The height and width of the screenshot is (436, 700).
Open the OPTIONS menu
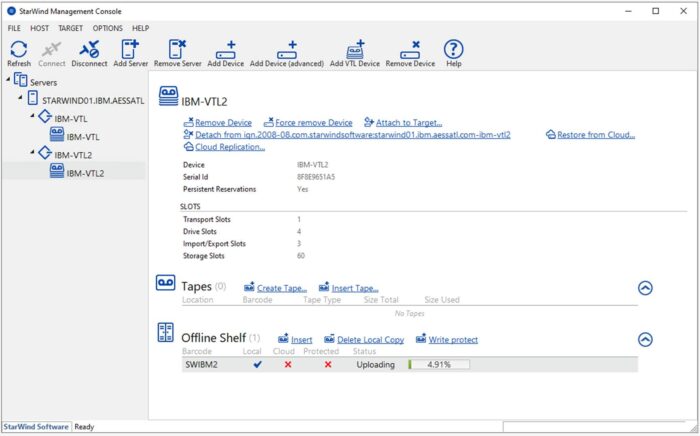click(108, 28)
